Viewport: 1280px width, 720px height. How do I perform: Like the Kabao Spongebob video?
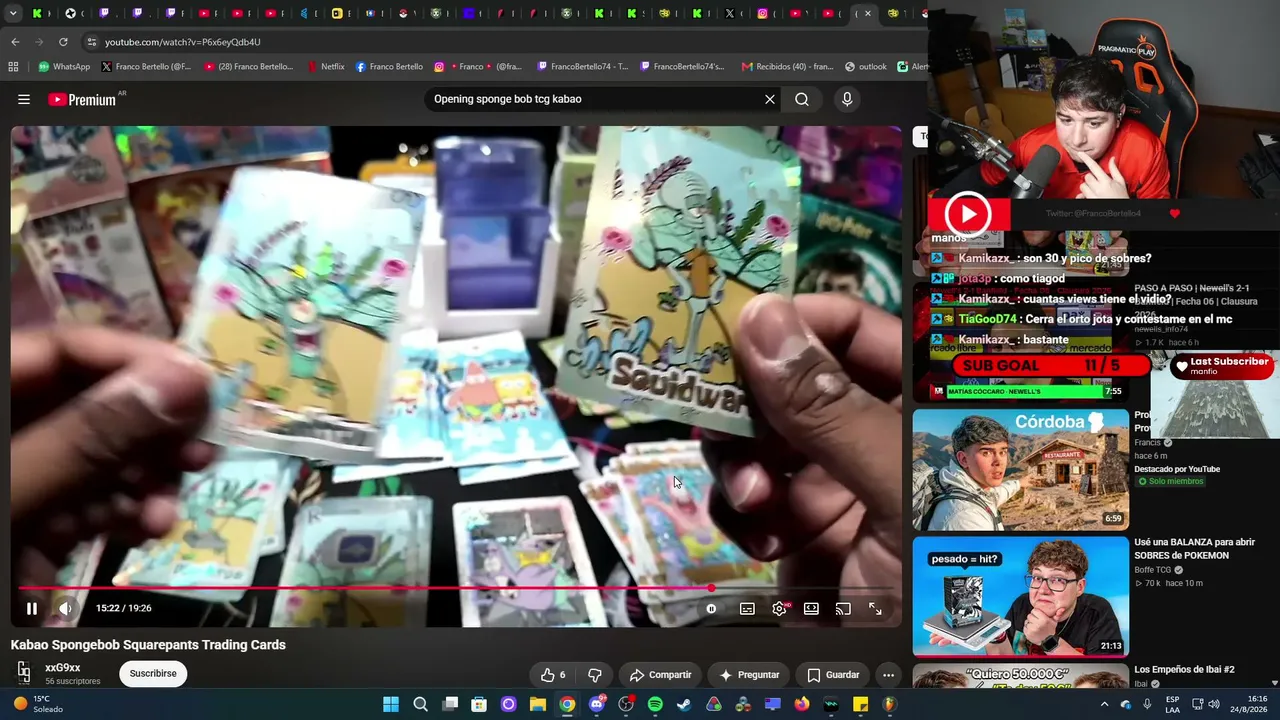552,675
